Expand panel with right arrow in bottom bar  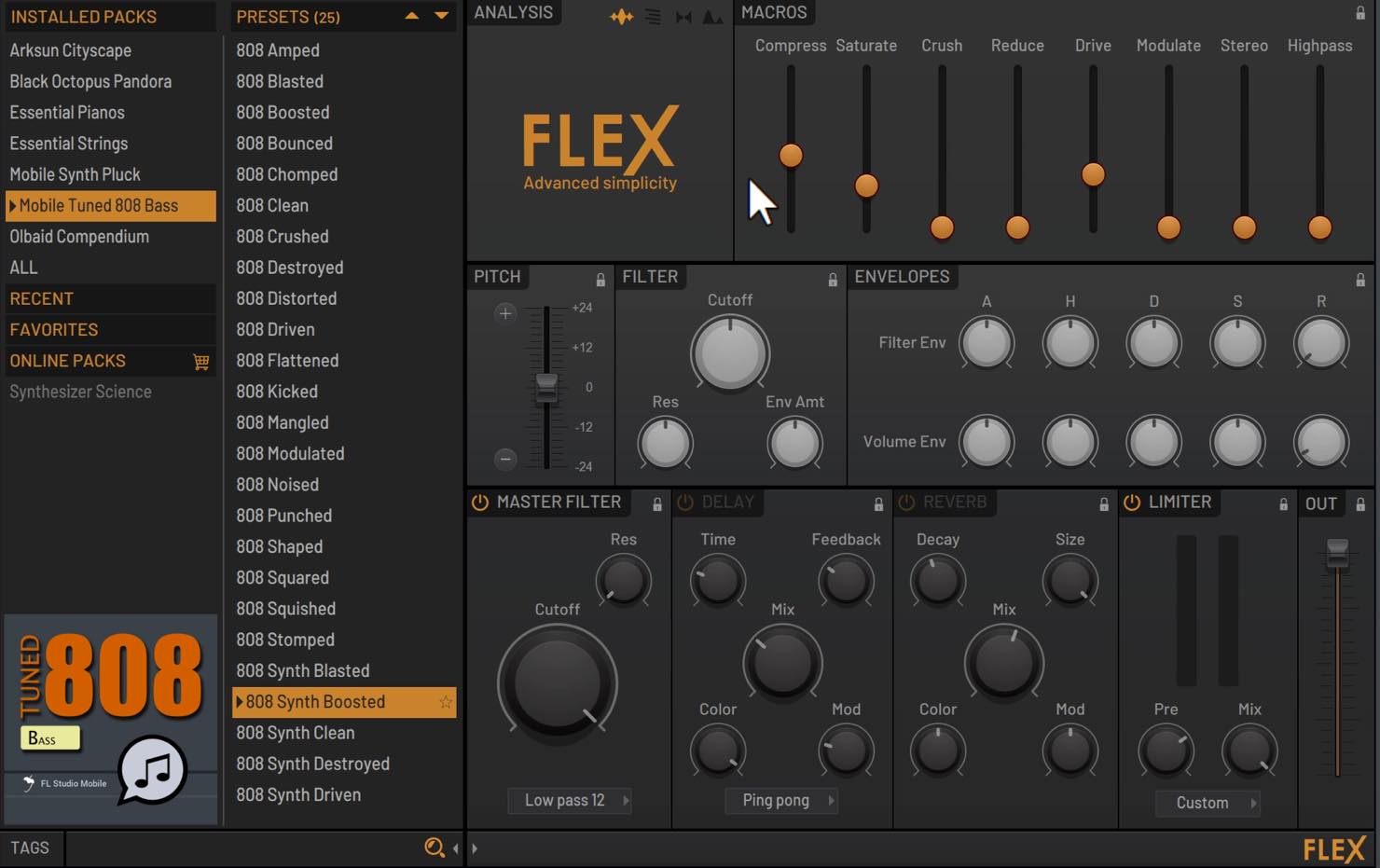pyautogui.click(x=475, y=848)
